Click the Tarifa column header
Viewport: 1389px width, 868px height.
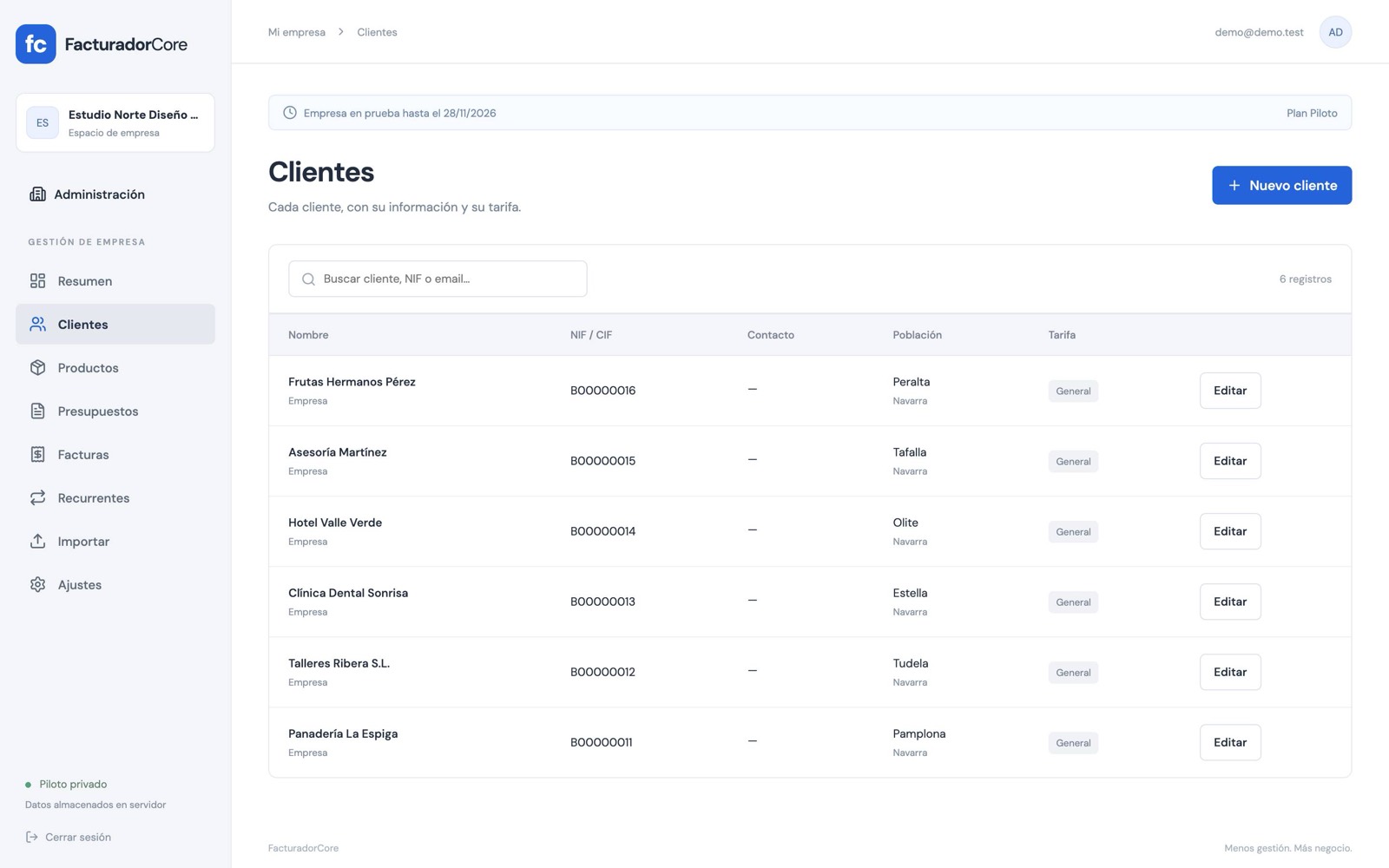[1062, 335]
